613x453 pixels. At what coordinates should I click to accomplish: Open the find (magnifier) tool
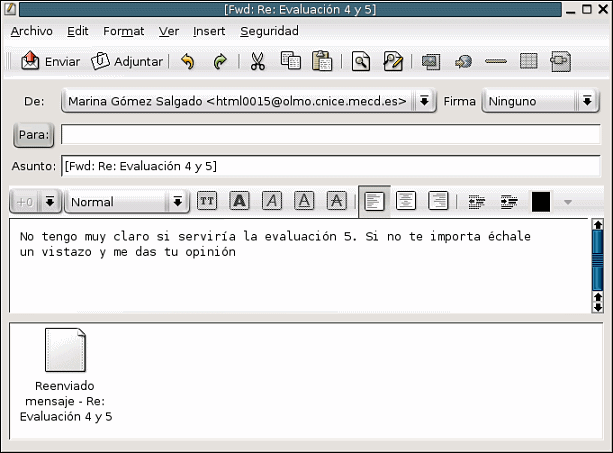[x=360, y=62]
